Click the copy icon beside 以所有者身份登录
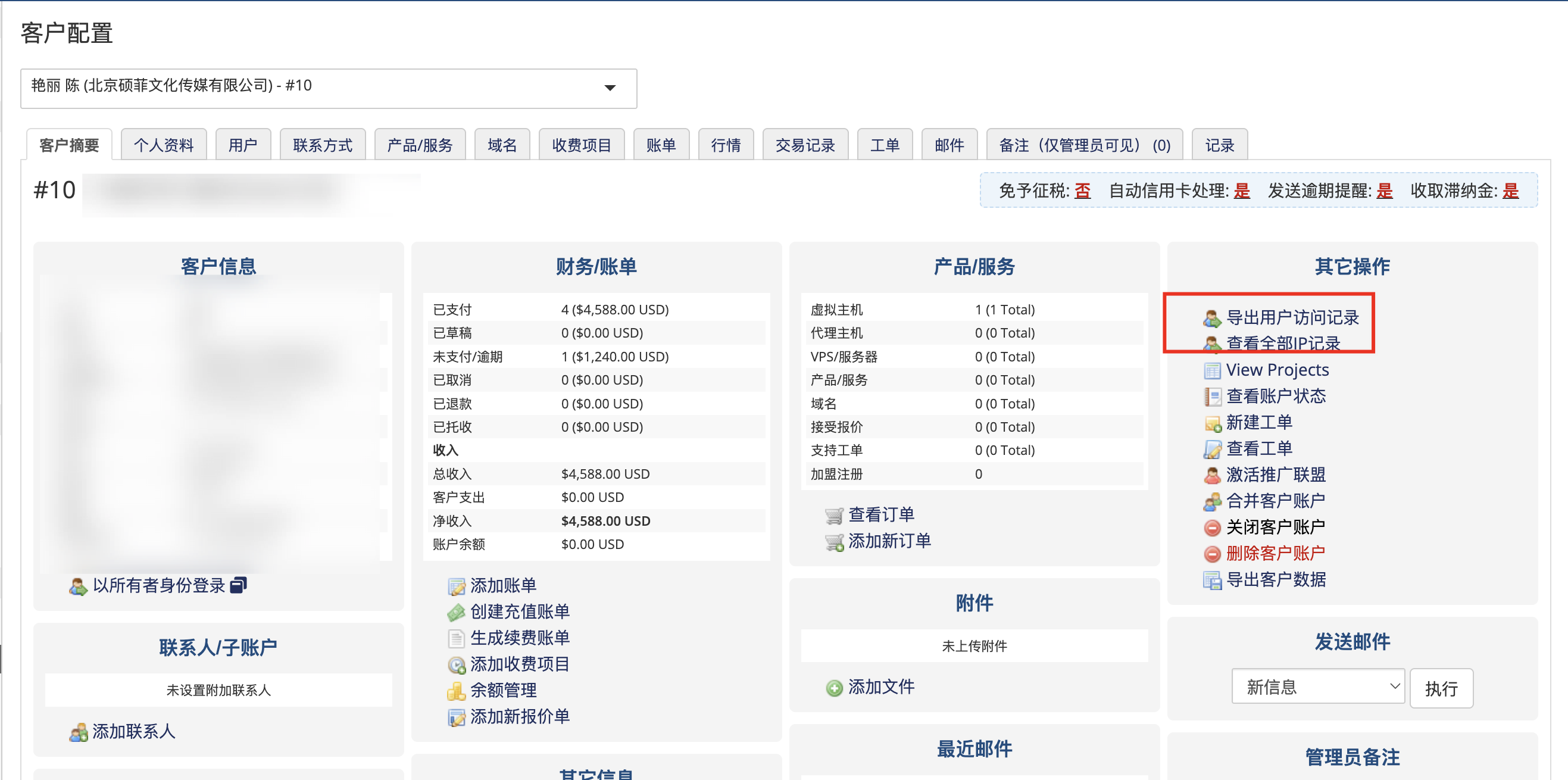This screenshot has height=780, width=1568. 240,586
